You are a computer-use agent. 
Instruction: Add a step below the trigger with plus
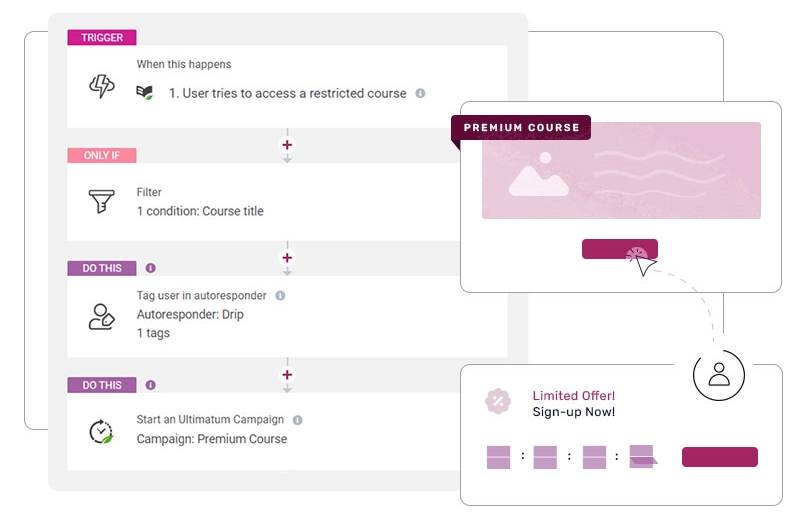coord(287,145)
